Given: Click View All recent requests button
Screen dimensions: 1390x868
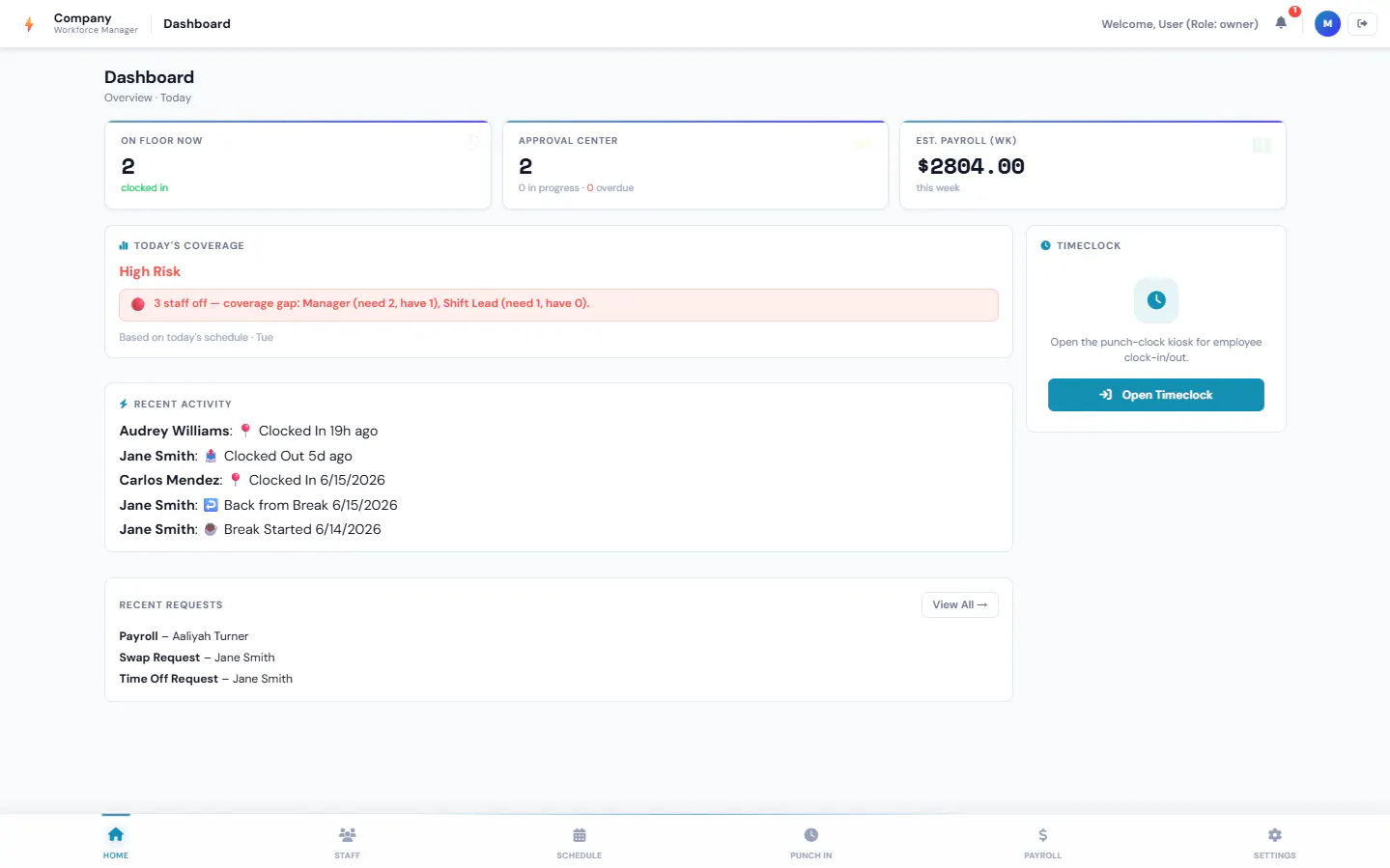Looking at the screenshot, I should 960,604.
